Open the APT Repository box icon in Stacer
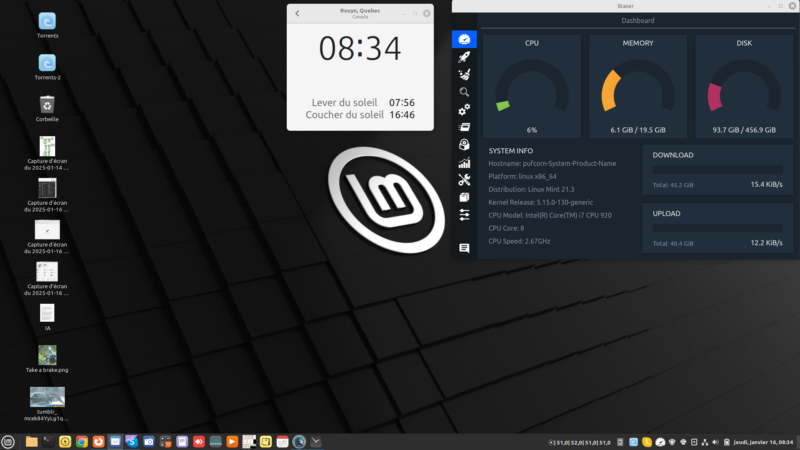The image size is (800, 450). coord(464,197)
